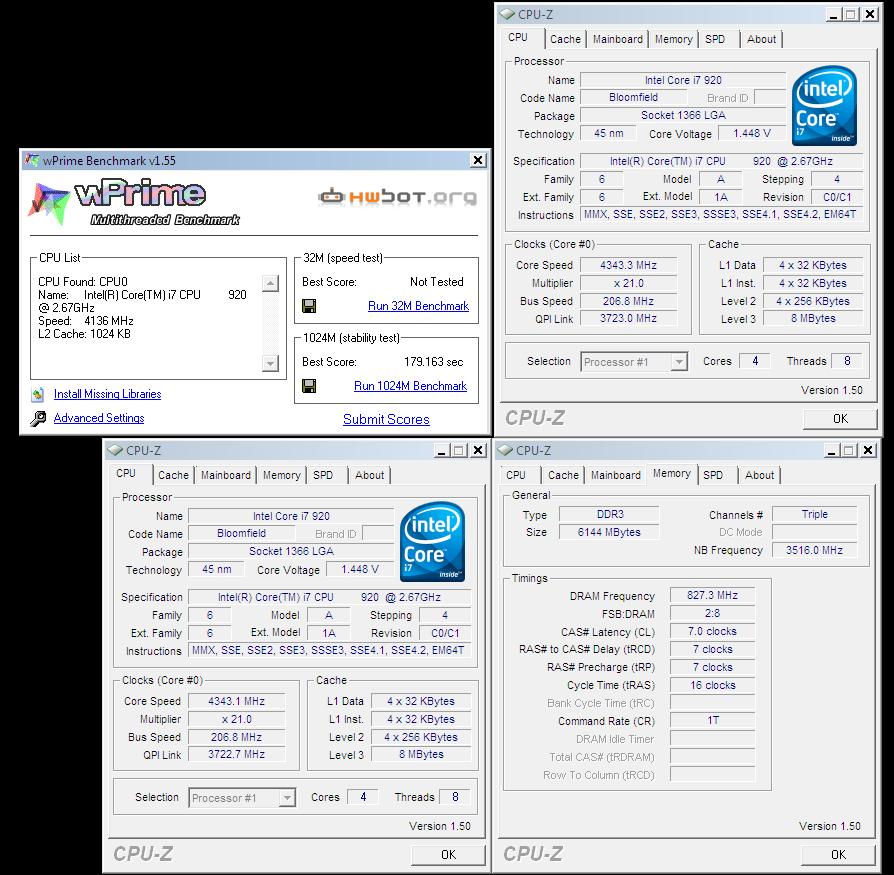894x875 pixels.
Task: Click the Submit Scores link
Action: (x=386, y=420)
